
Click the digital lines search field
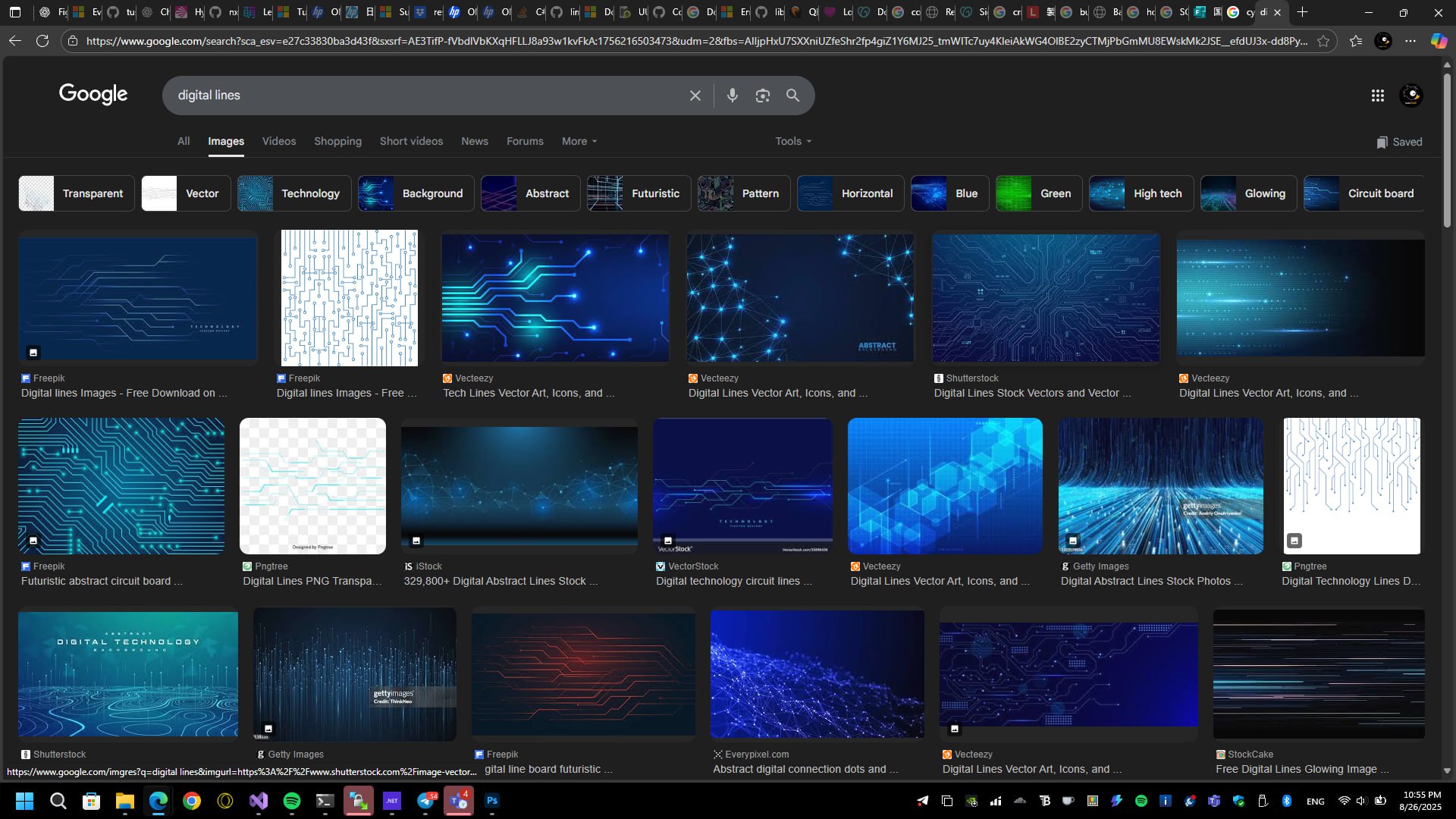425,96
